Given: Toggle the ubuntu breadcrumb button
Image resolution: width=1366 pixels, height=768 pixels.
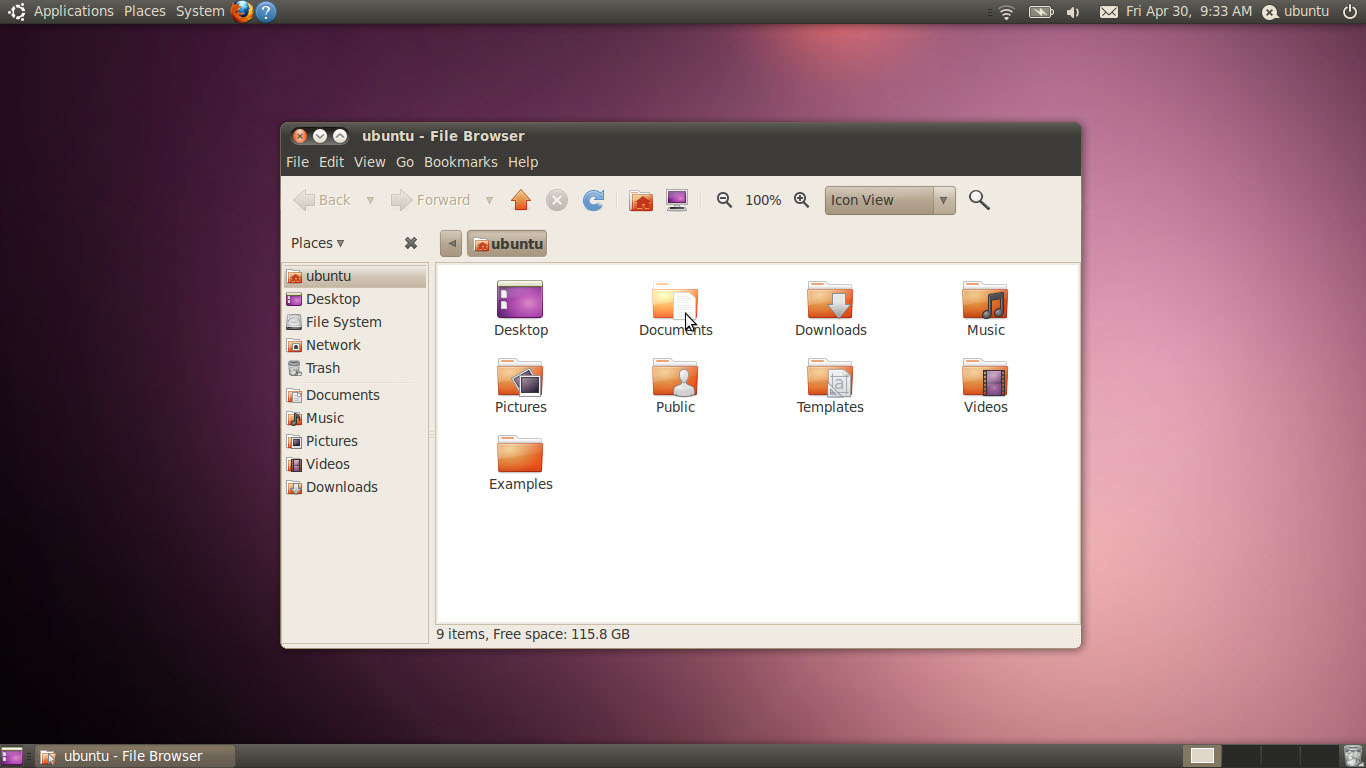Looking at the screenshot, I should click(x=506, y=243).
